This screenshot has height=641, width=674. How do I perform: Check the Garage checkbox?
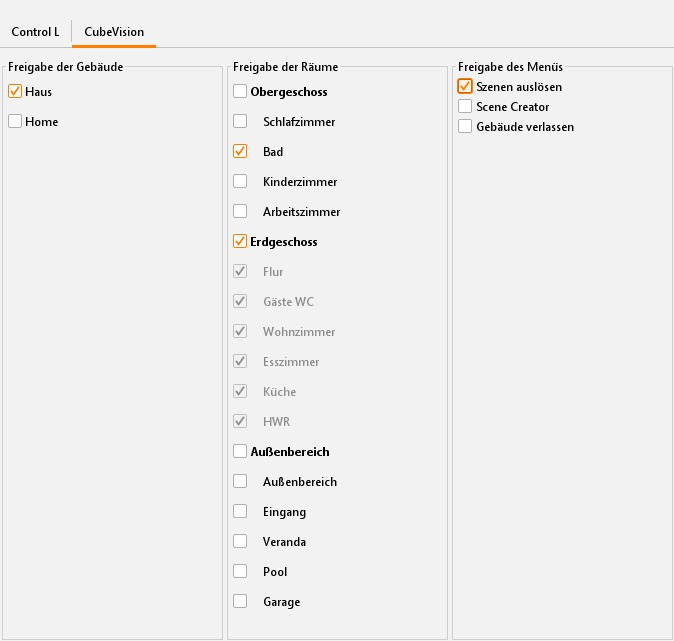[240, 602]
